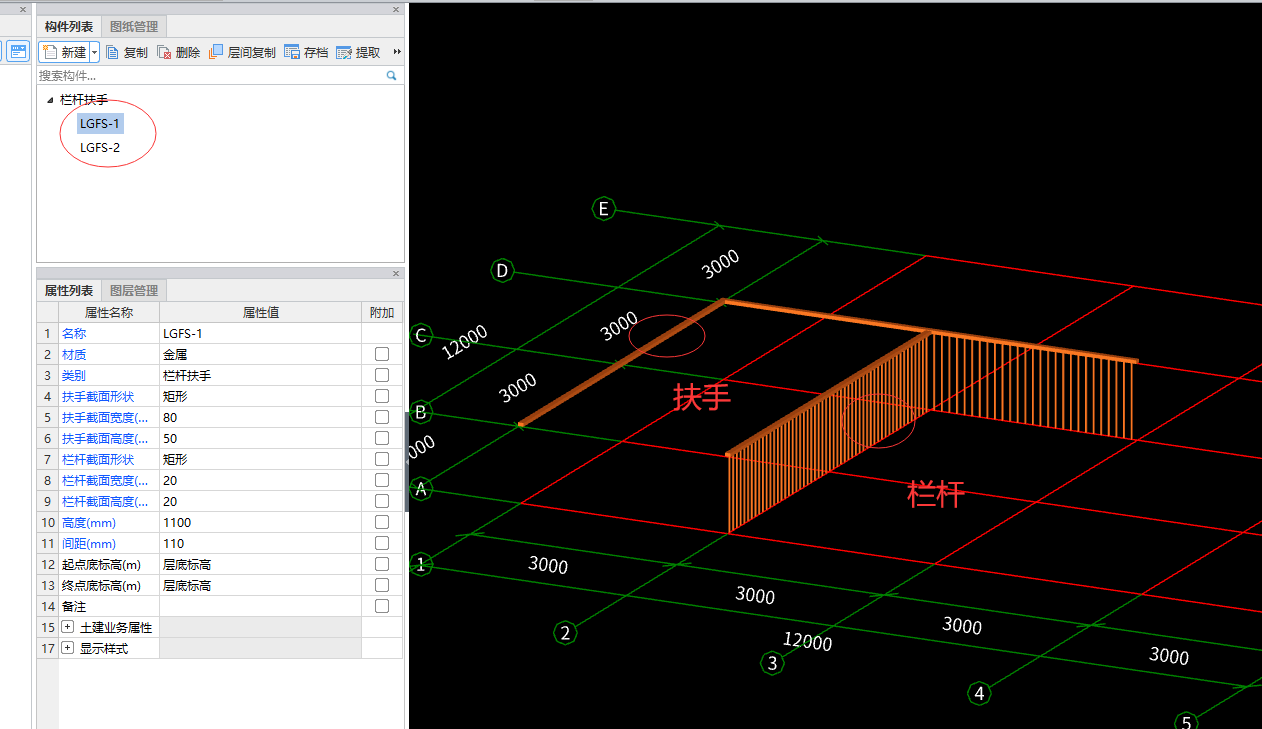1262x729 pixels.
Task: Open the dropdown arrow next to 新建
Action: click(94, 52)
